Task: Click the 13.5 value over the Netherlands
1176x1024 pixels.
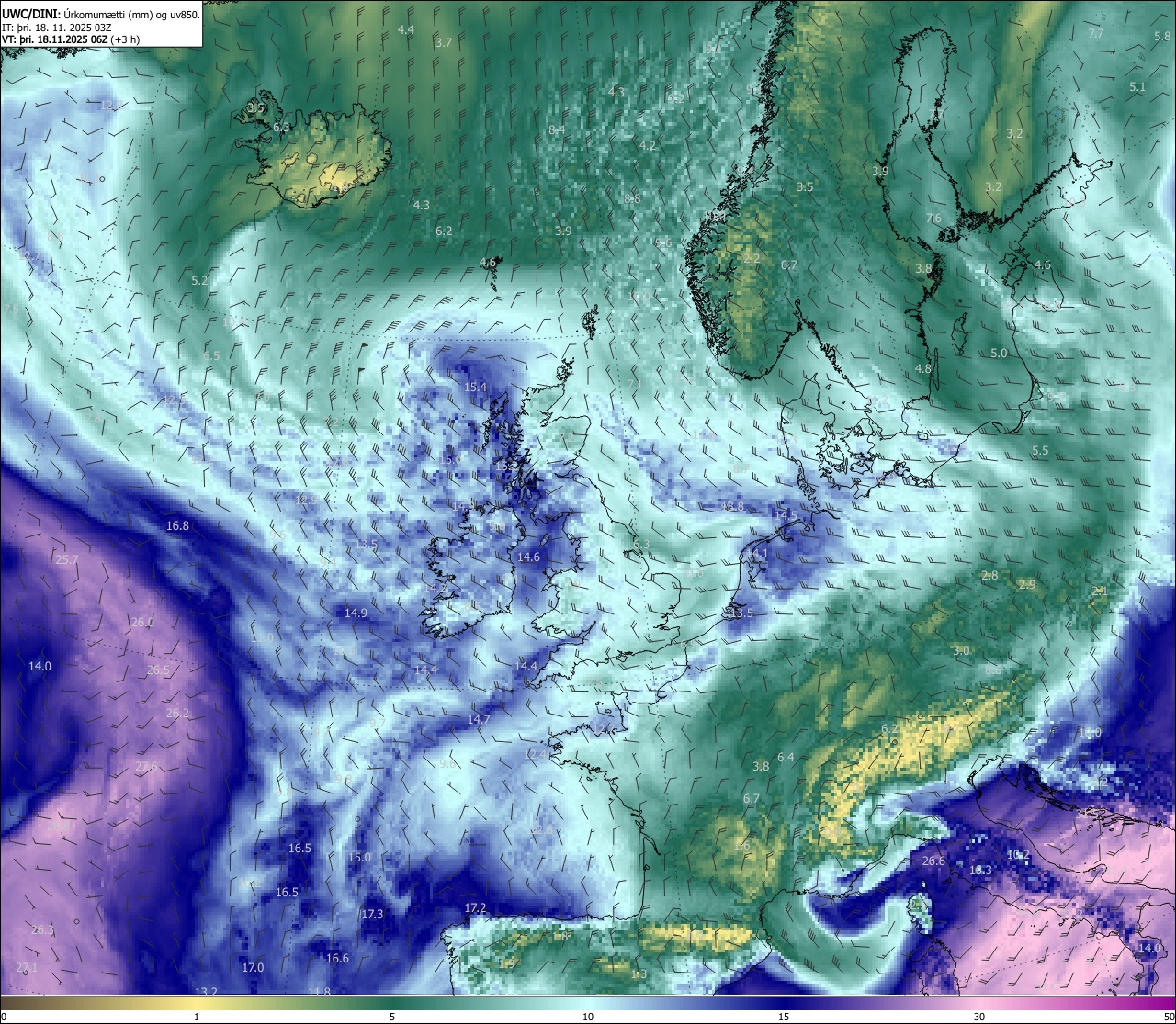Action: [741, 613]
